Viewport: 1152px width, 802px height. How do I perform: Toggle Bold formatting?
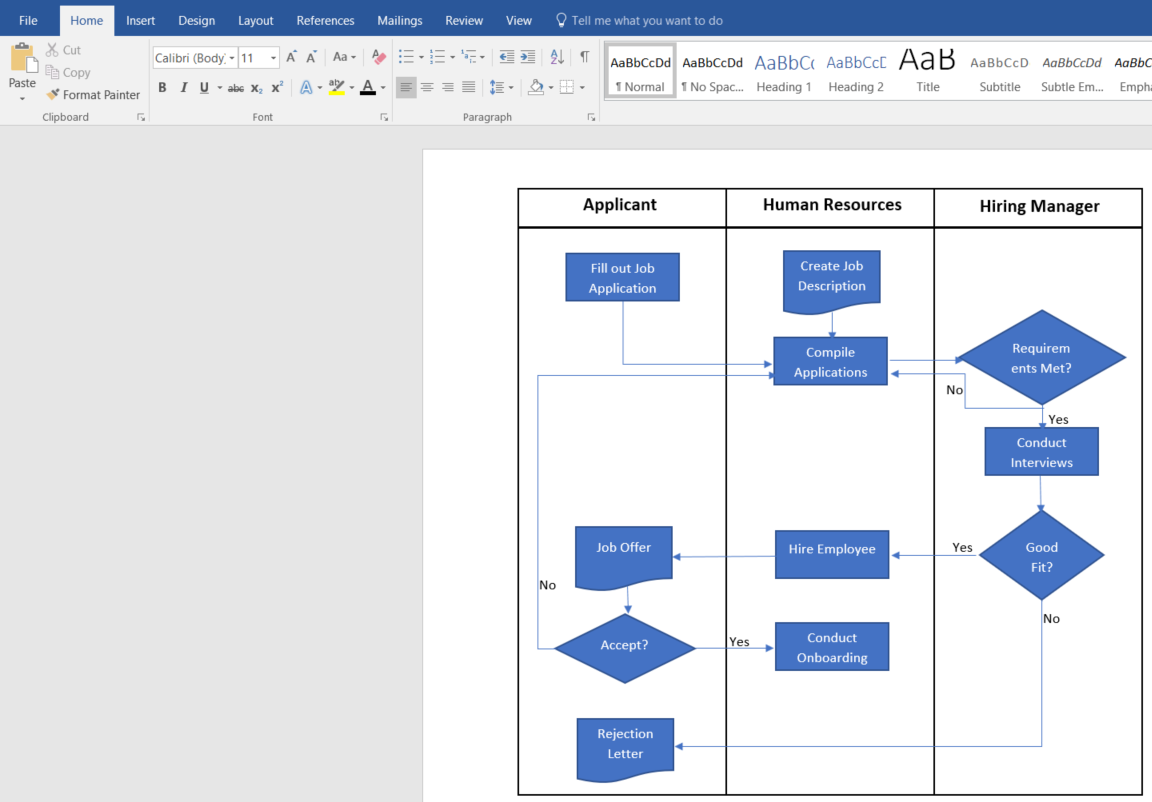162,88
